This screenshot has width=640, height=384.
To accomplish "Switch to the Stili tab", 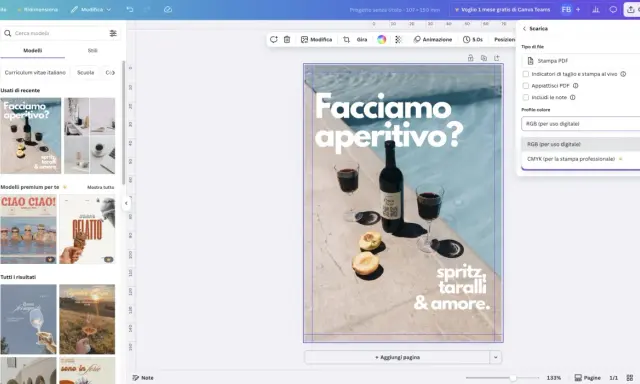I will (x=93, y=51).
